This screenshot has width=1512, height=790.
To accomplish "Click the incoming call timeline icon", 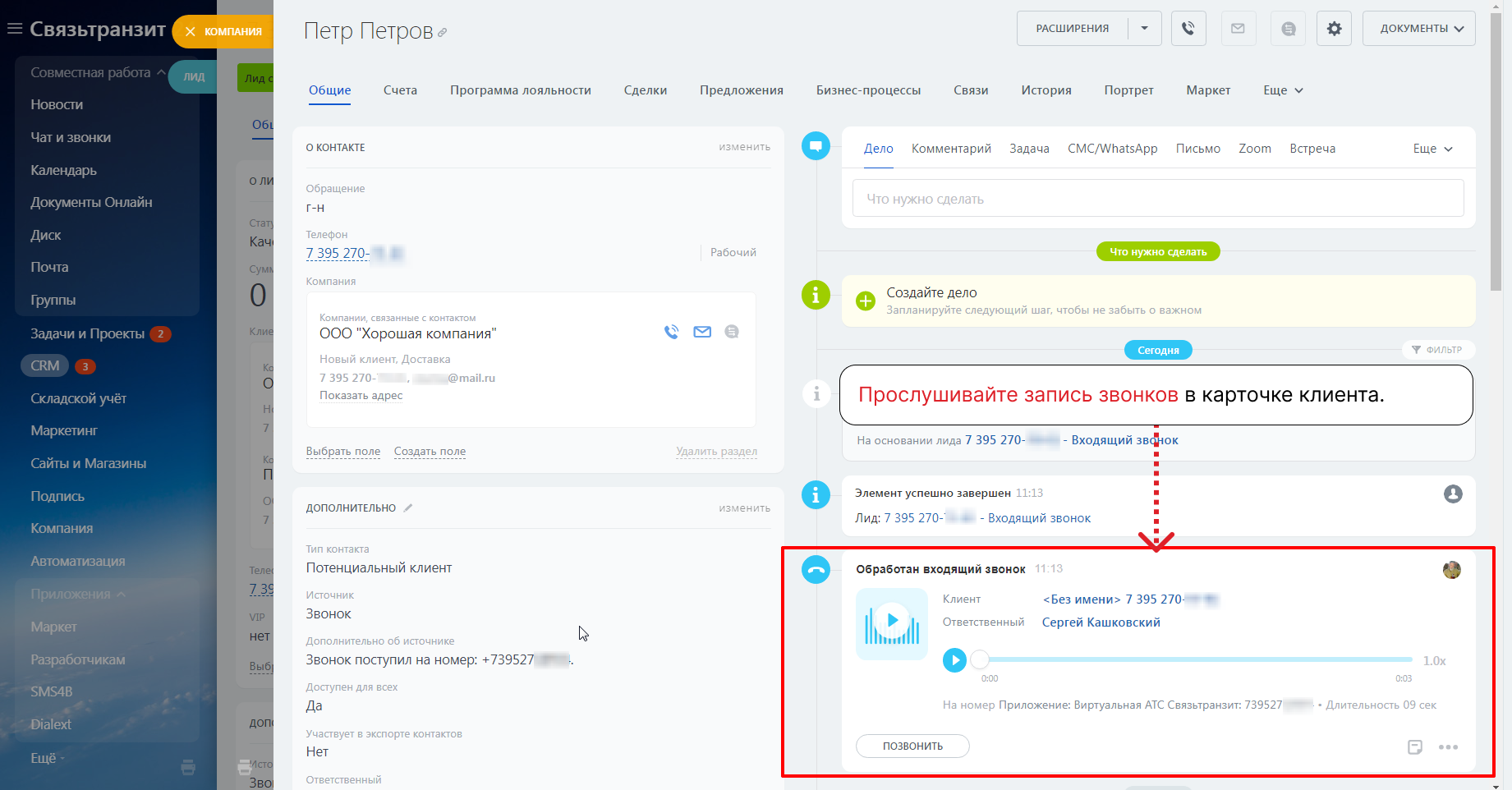I will click(x=816, y=570).
